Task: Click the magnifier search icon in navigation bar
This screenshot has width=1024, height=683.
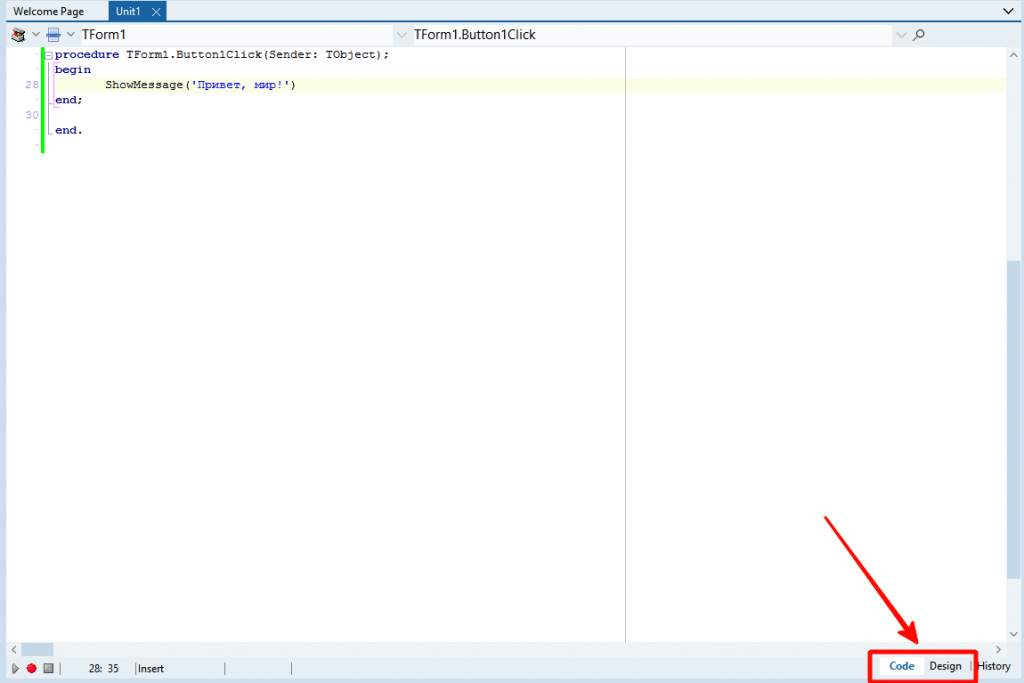Action: (x=919, y=35)
